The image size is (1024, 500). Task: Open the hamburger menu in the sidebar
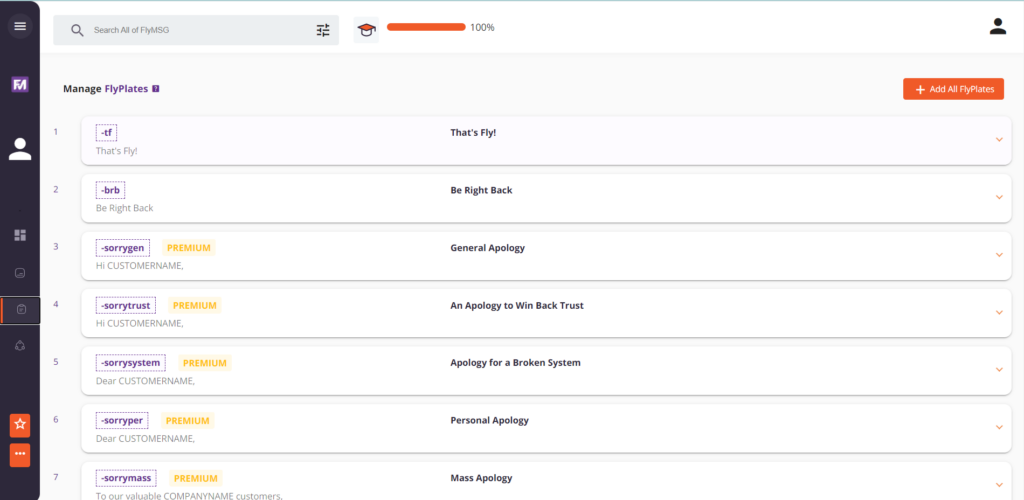pos(20,26)
